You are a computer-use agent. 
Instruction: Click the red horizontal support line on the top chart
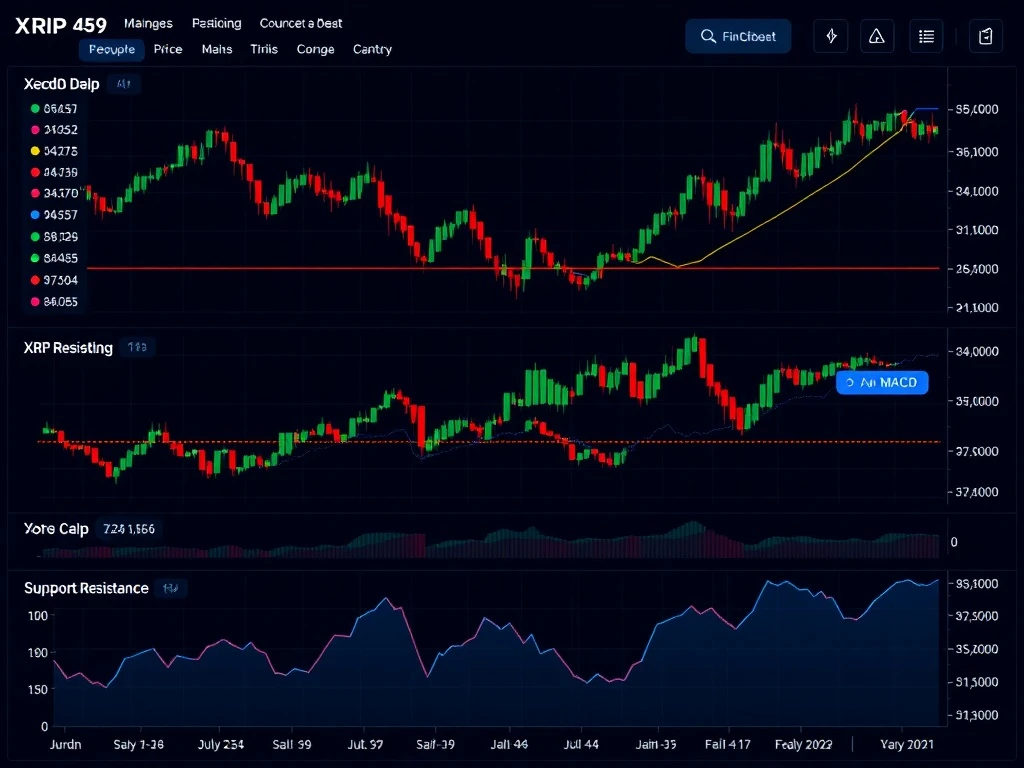(x=300, y=268)
